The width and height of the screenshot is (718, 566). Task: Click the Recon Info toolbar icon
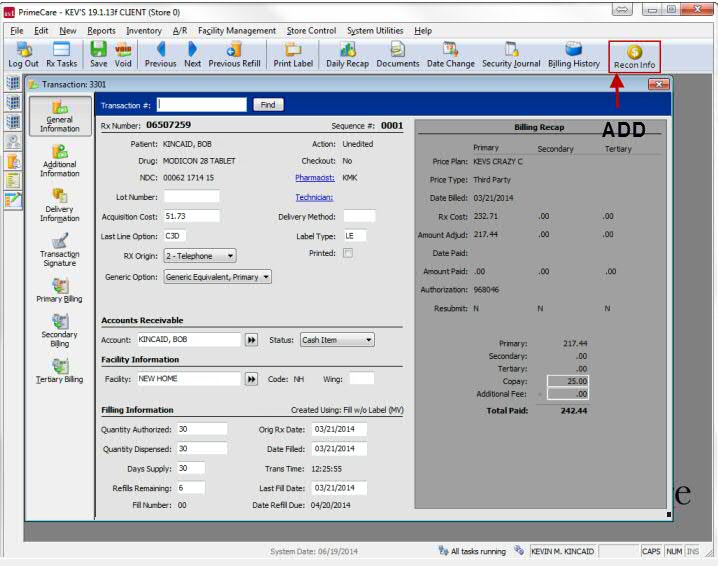point(634,57)
